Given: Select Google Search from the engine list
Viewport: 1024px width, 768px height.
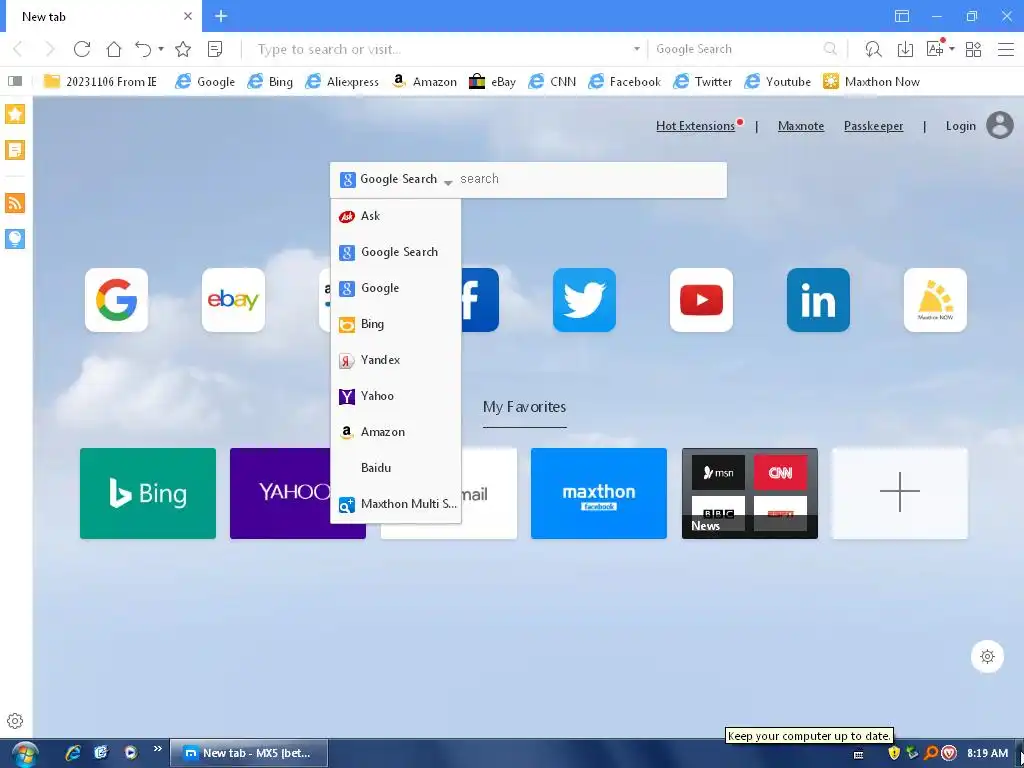Looking at the screenshot, I should [396, 252].
